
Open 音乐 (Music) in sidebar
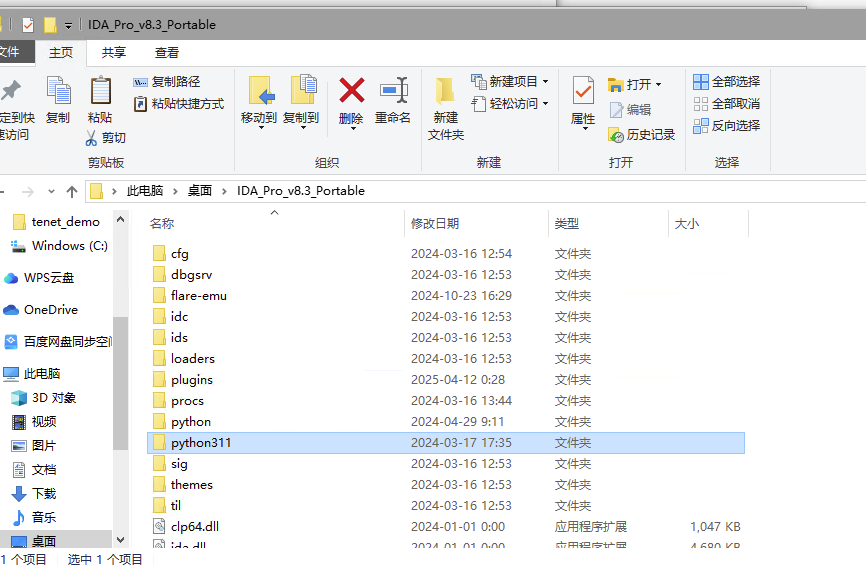point(34,518)
